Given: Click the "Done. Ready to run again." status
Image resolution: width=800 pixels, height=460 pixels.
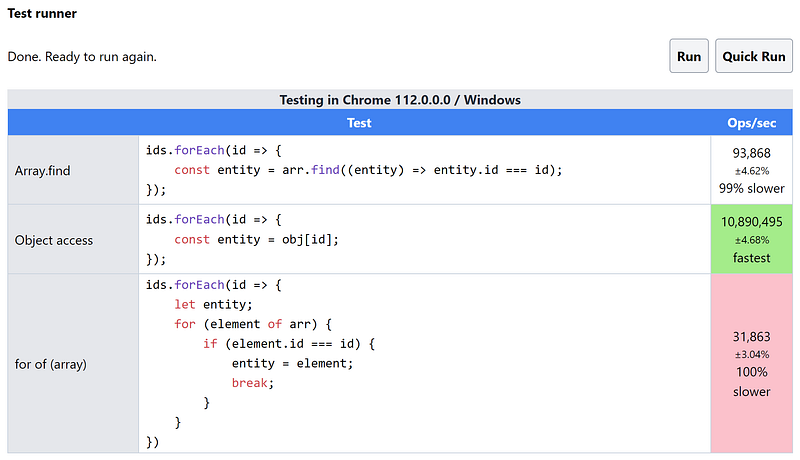Looking at the screenshot, I should [x=82, y=57].
